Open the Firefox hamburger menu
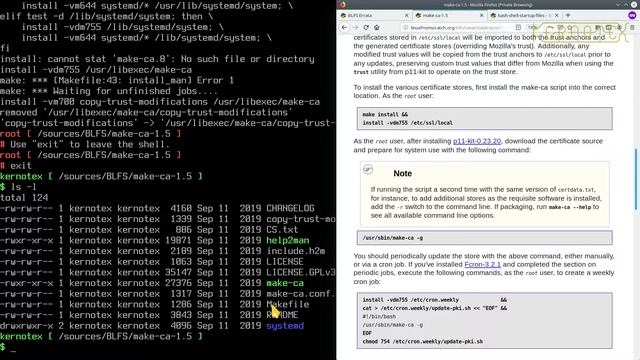The width and height of the screenshot is (640, 360). tap(632, 27)
